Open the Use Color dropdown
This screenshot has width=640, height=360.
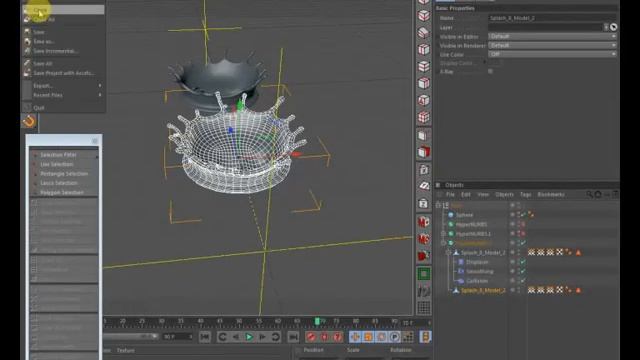(552, 54)
